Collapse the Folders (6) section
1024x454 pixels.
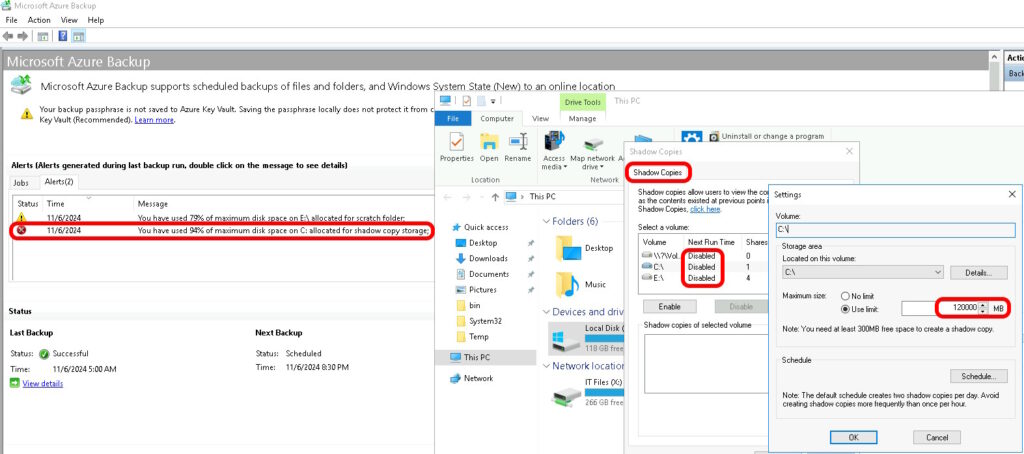[546, 221]
